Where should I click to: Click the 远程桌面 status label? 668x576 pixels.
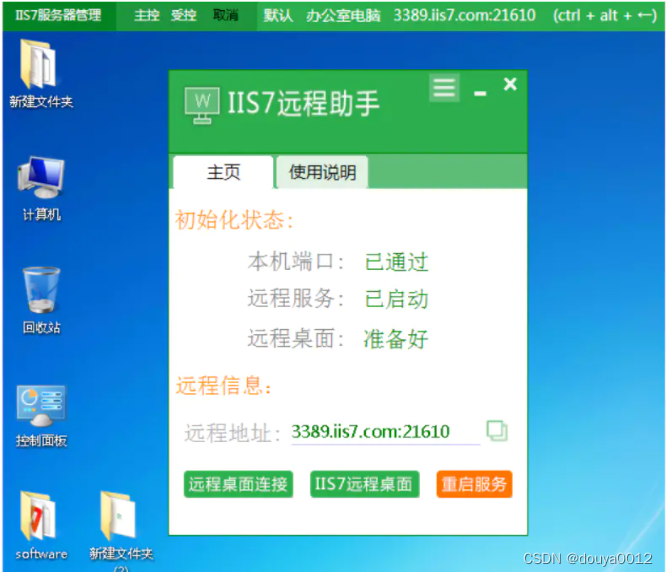[295, 339]
